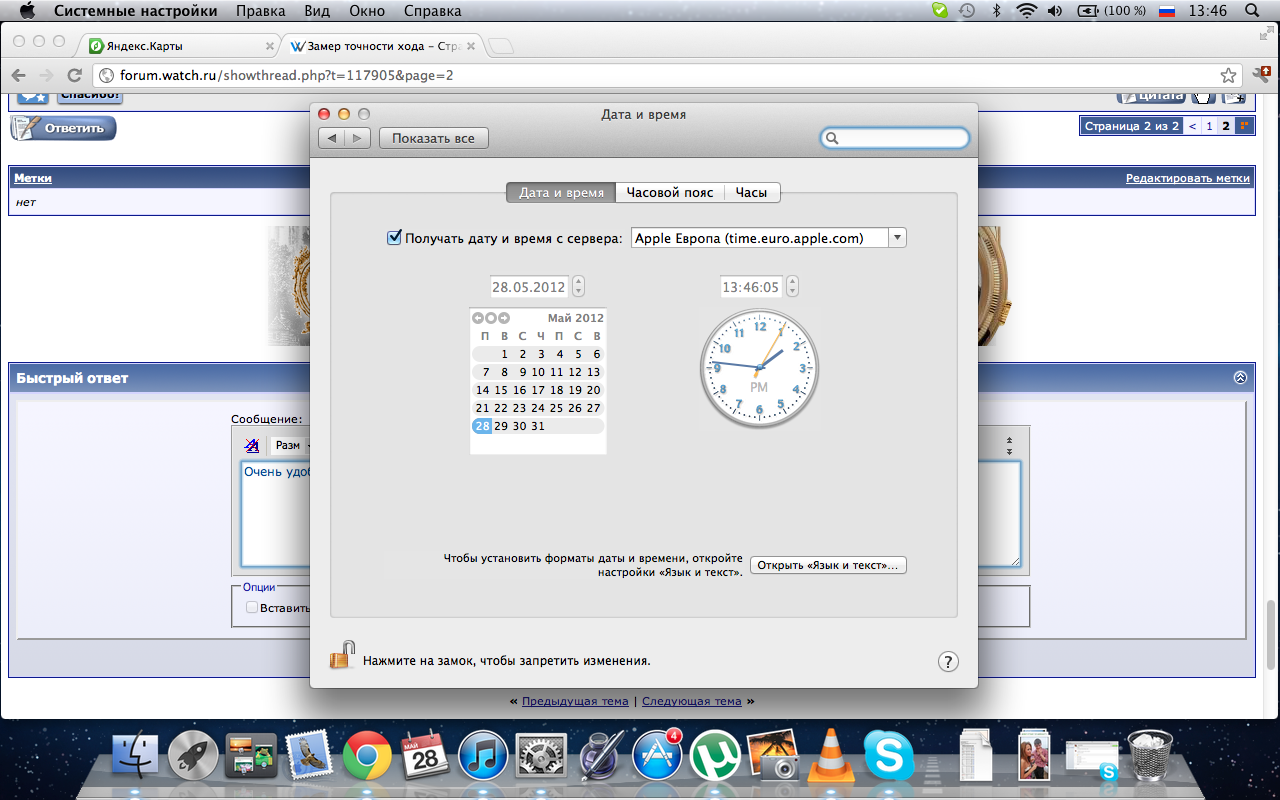The height and width of the screenshot is (800, 1280).
Task: Open the help question mark button
Action: tap(948, 661)
